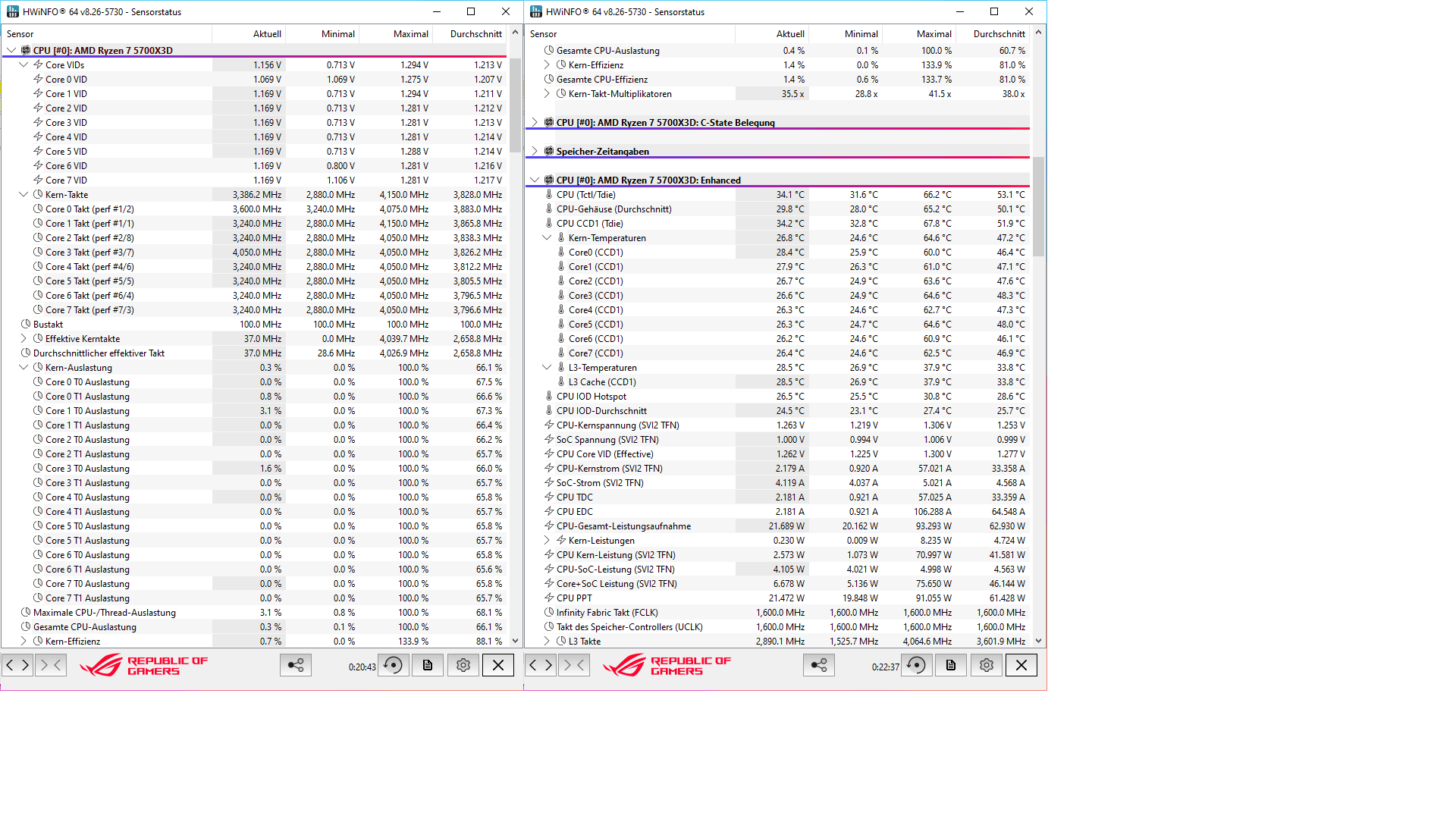The width and height of the screenshot is (1456, 819).
Task: Expand Speicher-Zeitangaben section
Action: (535, 151)
